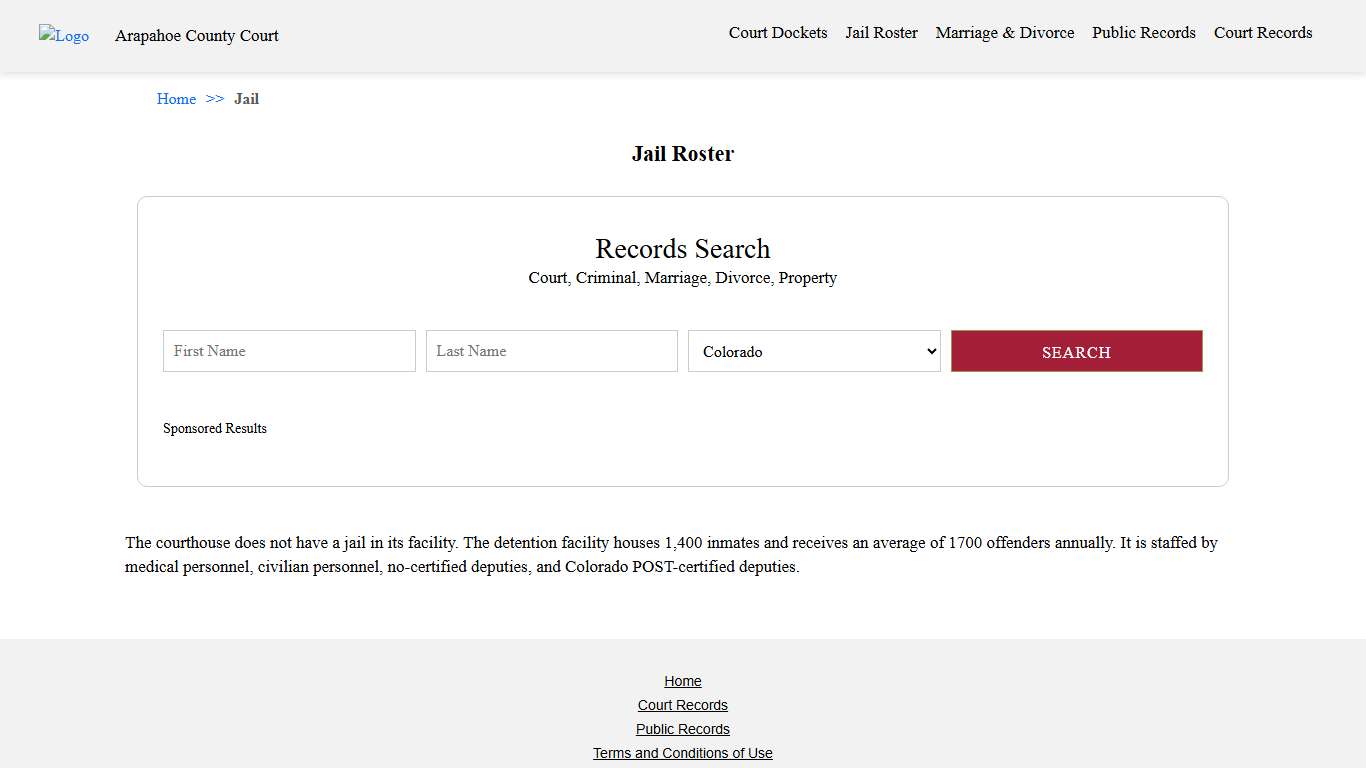
Task: Open Court Dockets from the navigation menu
Action: (778, 32)
